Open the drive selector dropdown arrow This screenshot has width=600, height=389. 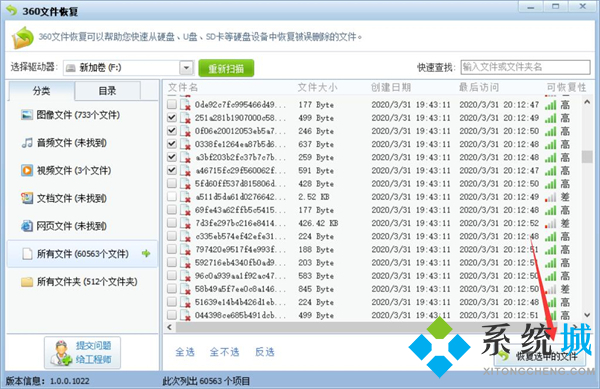(186, 68)
